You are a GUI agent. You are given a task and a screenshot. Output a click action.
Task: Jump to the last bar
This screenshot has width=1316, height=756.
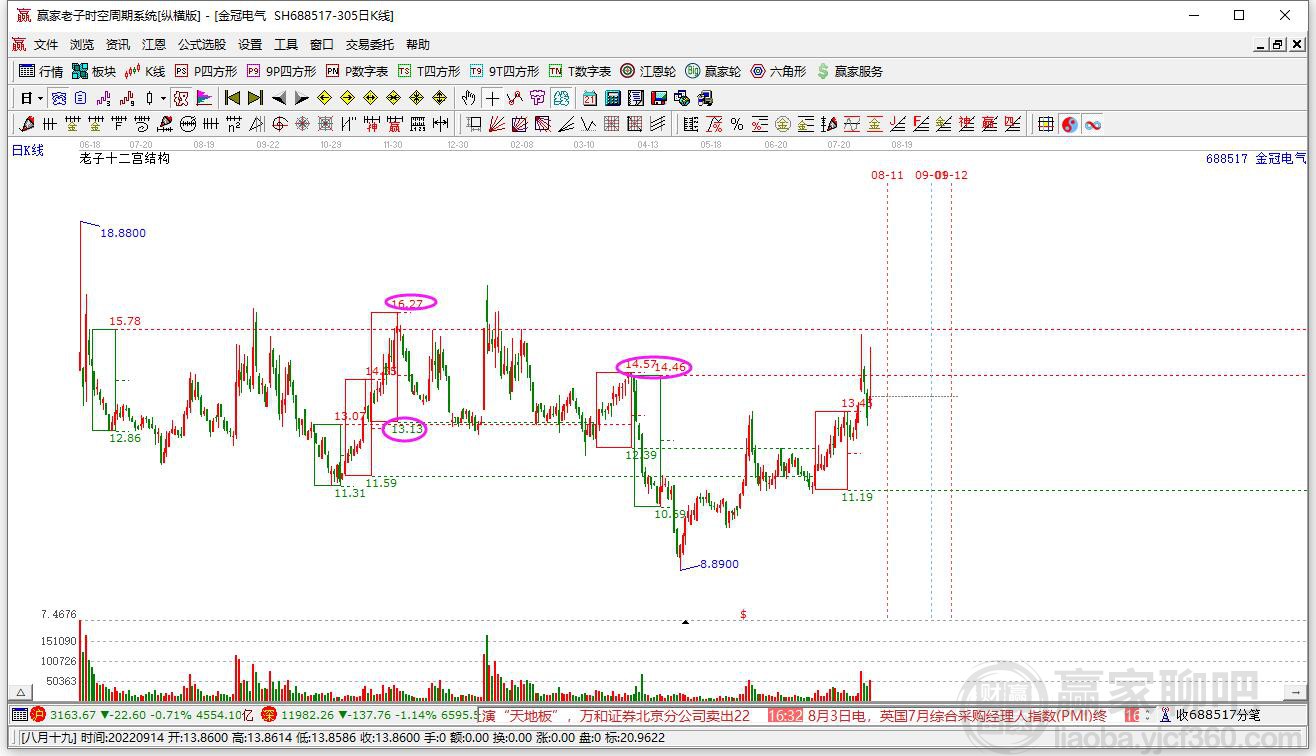(255, 98)
